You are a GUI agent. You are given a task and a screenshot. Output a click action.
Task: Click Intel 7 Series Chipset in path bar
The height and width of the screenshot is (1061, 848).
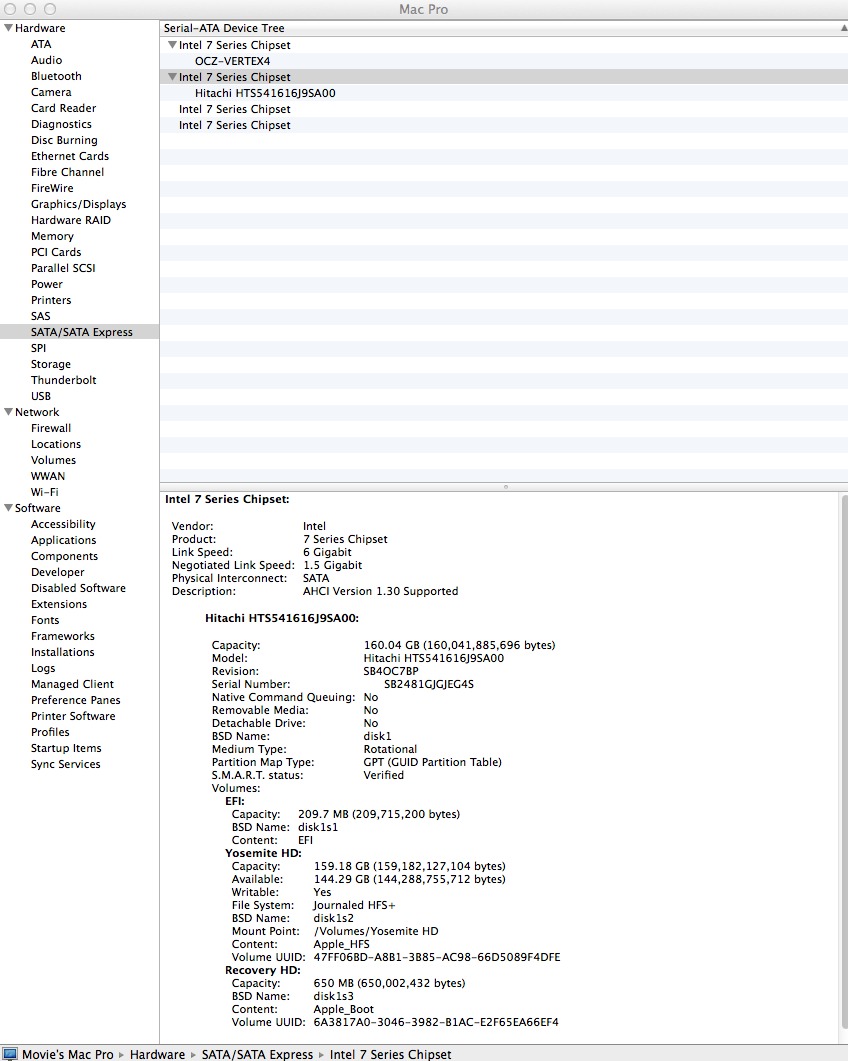tap(390, 1054)
